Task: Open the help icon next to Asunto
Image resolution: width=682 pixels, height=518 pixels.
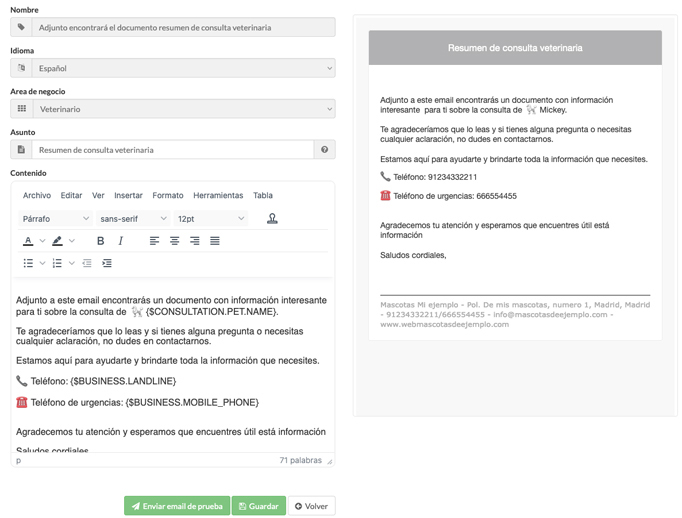Action: coord(324,150)
